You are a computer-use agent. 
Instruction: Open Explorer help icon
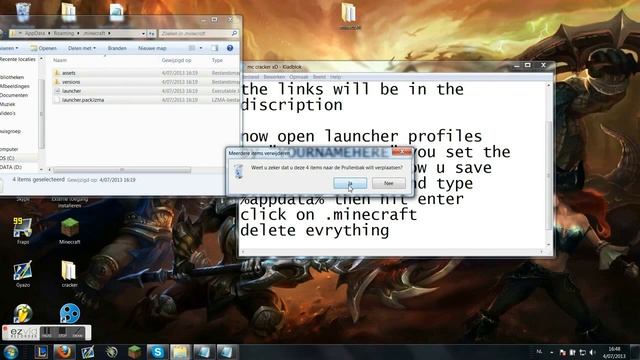(230, 48)
